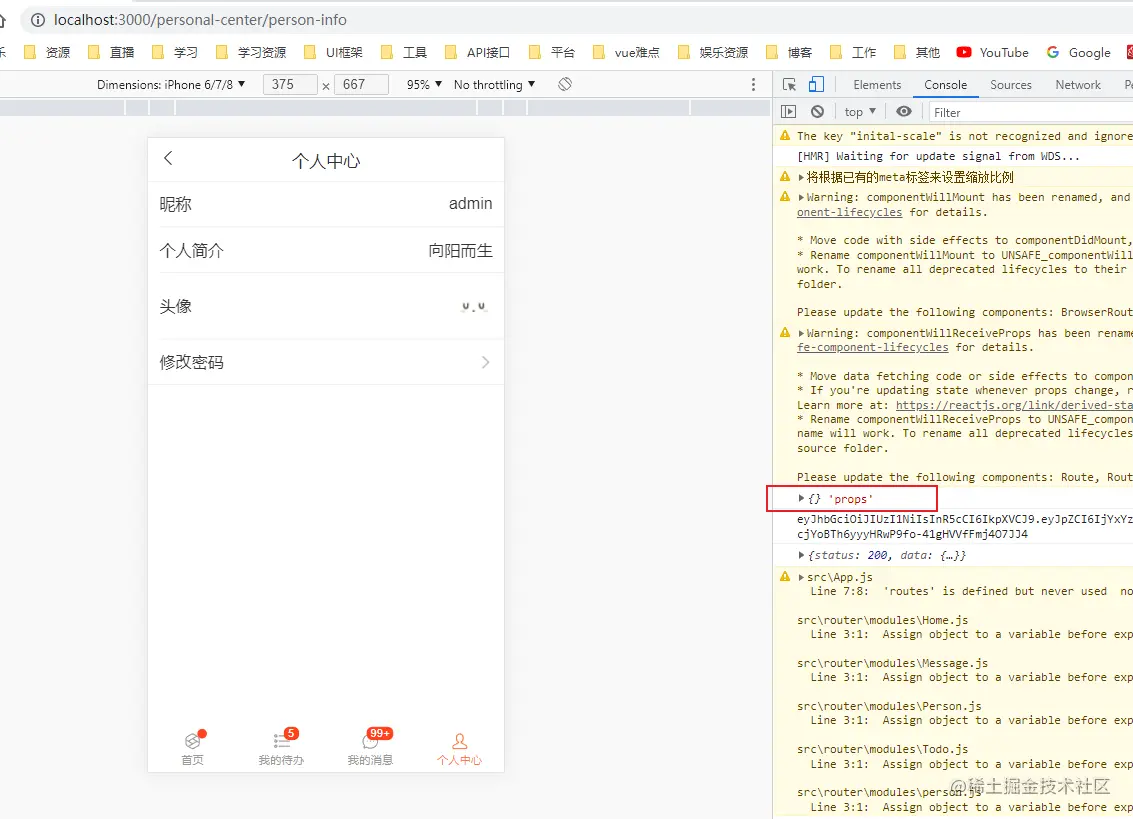Click the address bar URL

(x=200, y=20)
